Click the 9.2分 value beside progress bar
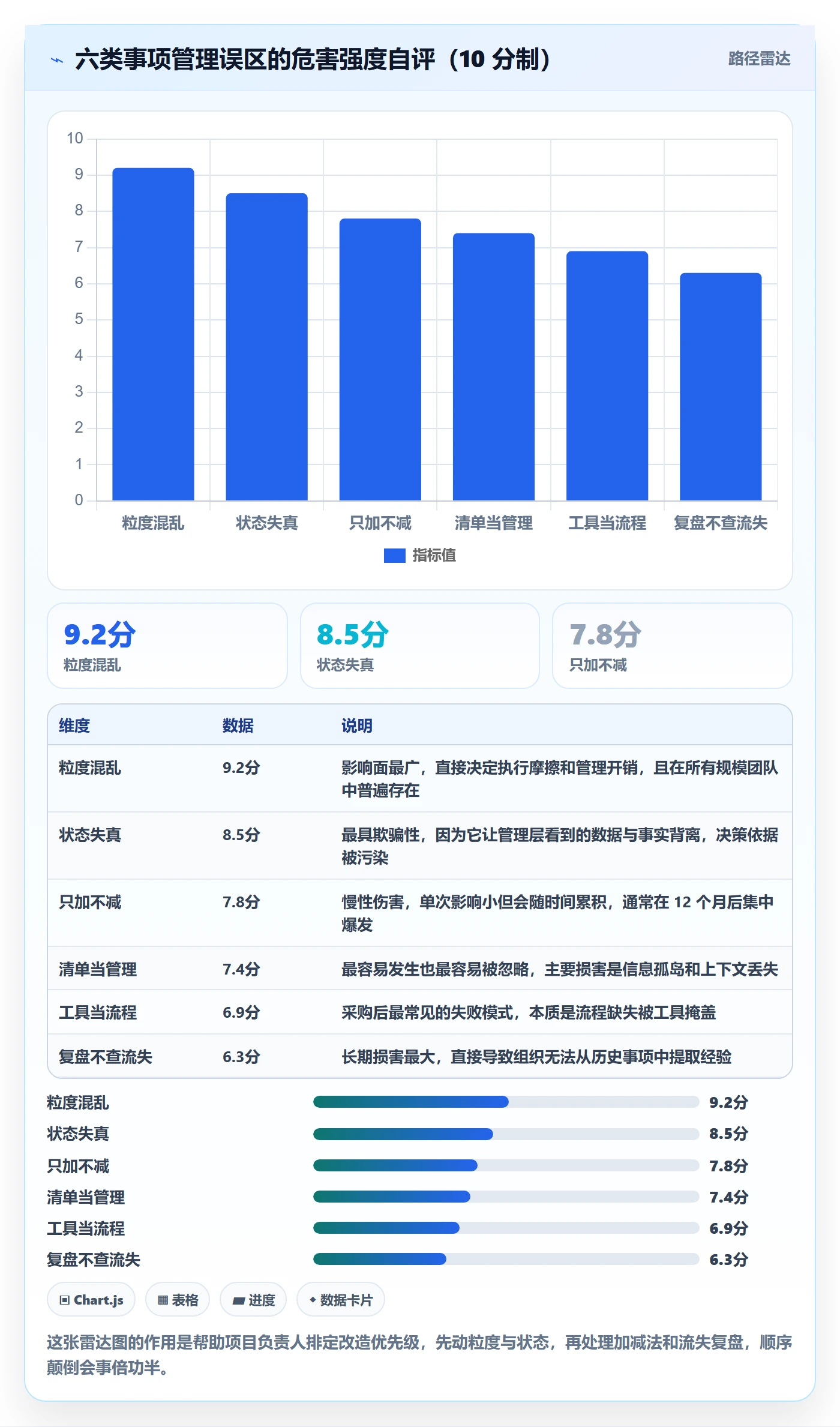The width and height of the screenshot is (840, 1427). coord(729,1102)
